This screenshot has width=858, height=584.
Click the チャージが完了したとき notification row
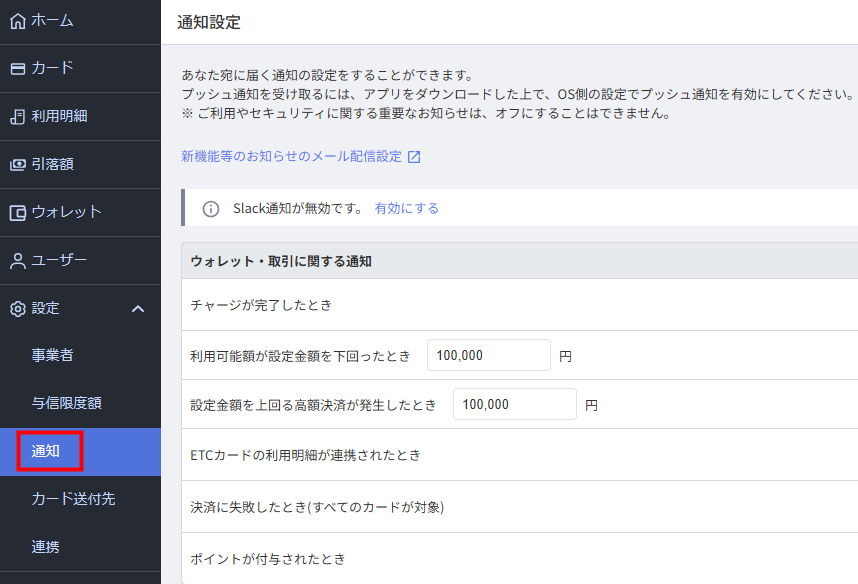tap(261, 305)
